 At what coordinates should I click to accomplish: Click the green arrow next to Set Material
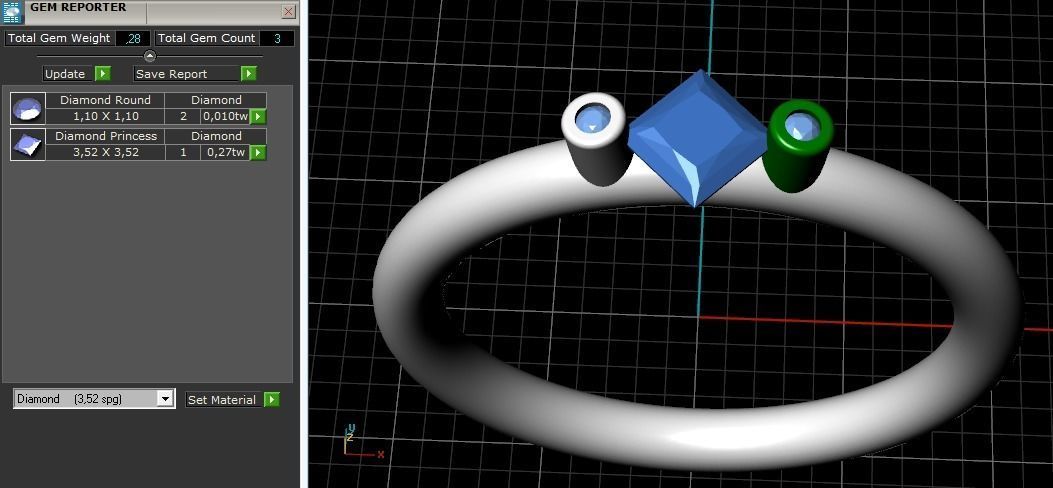click(x=271, y=400)
